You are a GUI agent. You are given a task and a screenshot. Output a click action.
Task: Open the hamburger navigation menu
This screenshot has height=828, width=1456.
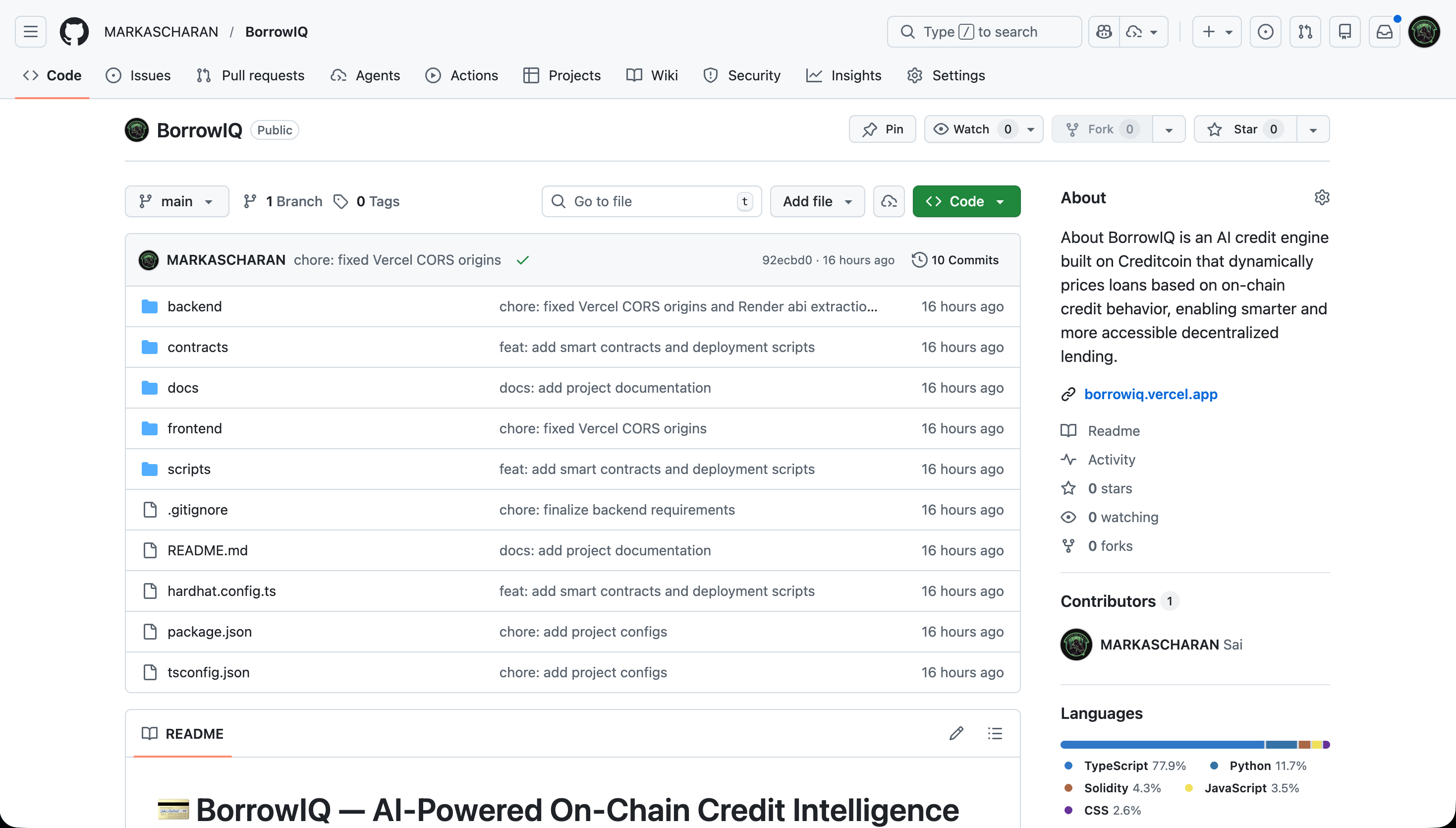tap(31, 32)
